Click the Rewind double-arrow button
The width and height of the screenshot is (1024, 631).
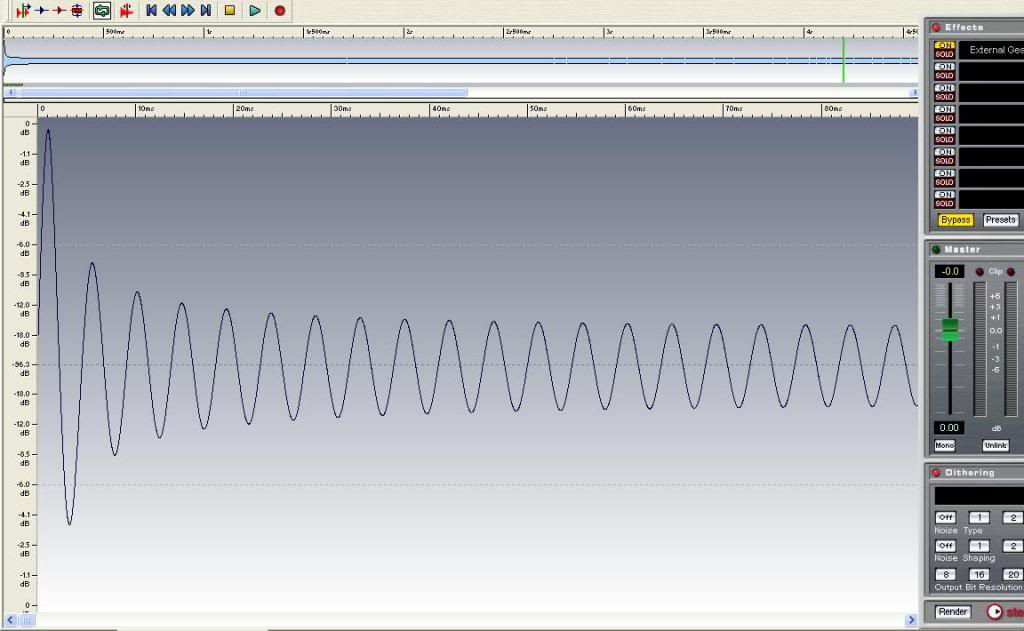click(x=169, y=10)
